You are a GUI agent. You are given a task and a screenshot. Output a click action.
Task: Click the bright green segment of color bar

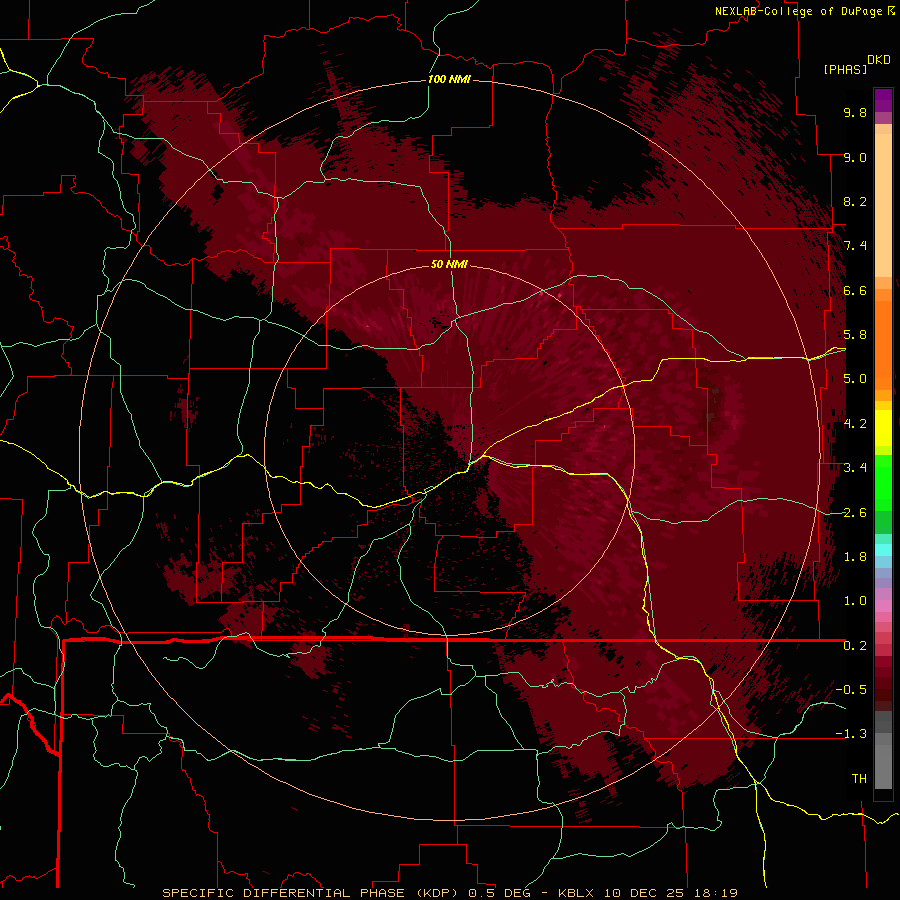click(883, 482)
